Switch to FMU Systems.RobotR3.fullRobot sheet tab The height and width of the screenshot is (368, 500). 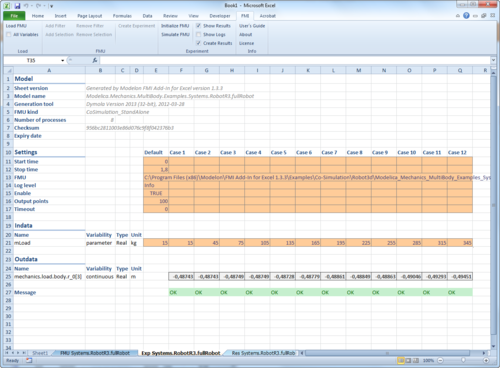(x=95, y=353)
